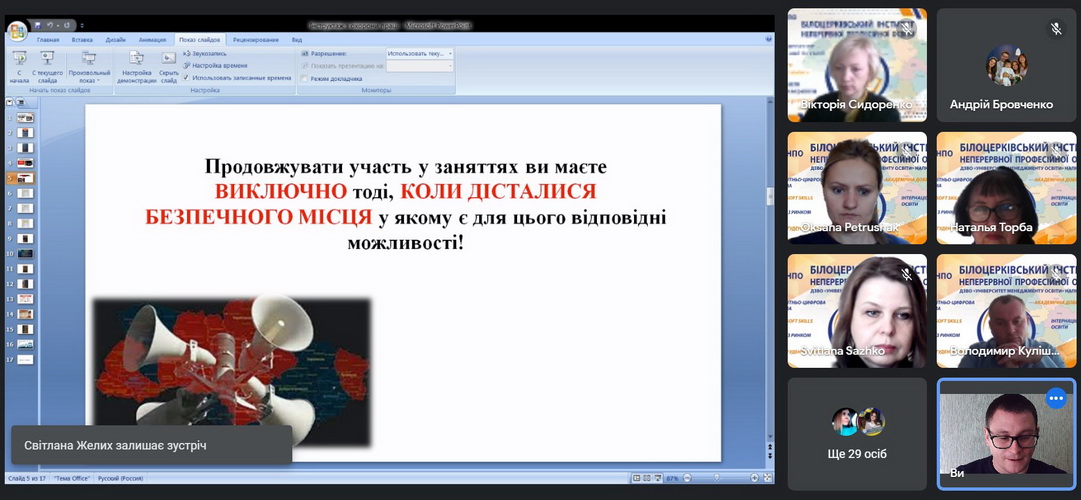1081x500 pixels.
Task: Click the 'Ще 29 осіб' participants tile
Action: [857, 433]
